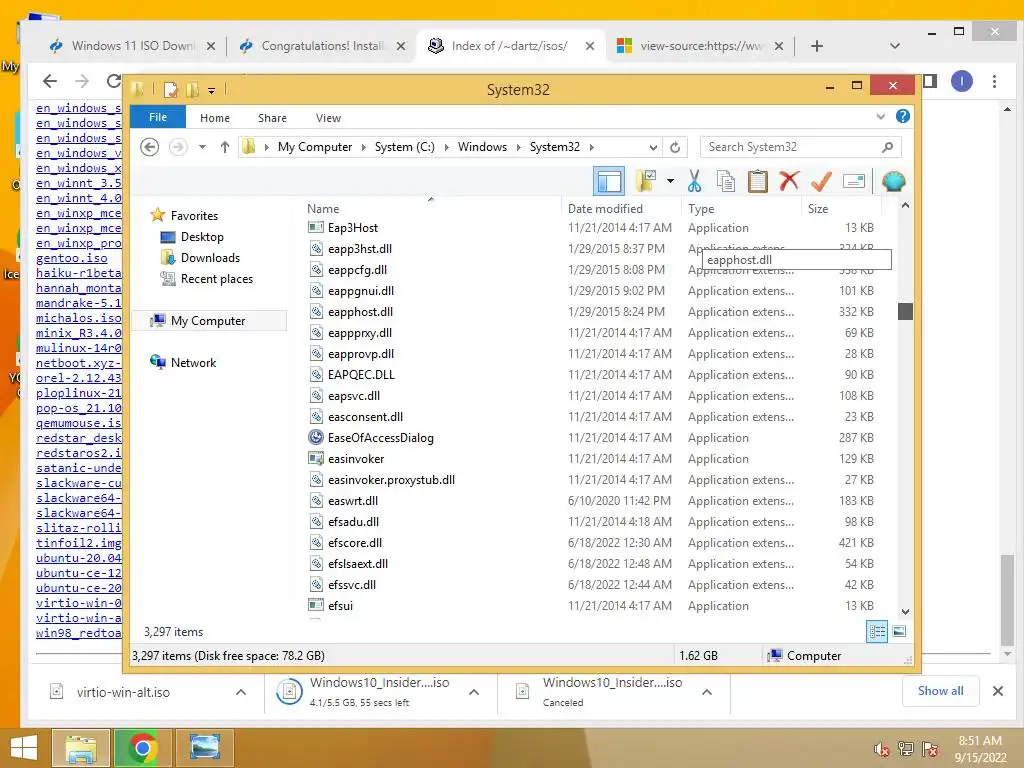The height and width of the screenshot is (768, 1024).
Task: Go back in Explorer navigation
Action: coord(150,147)
